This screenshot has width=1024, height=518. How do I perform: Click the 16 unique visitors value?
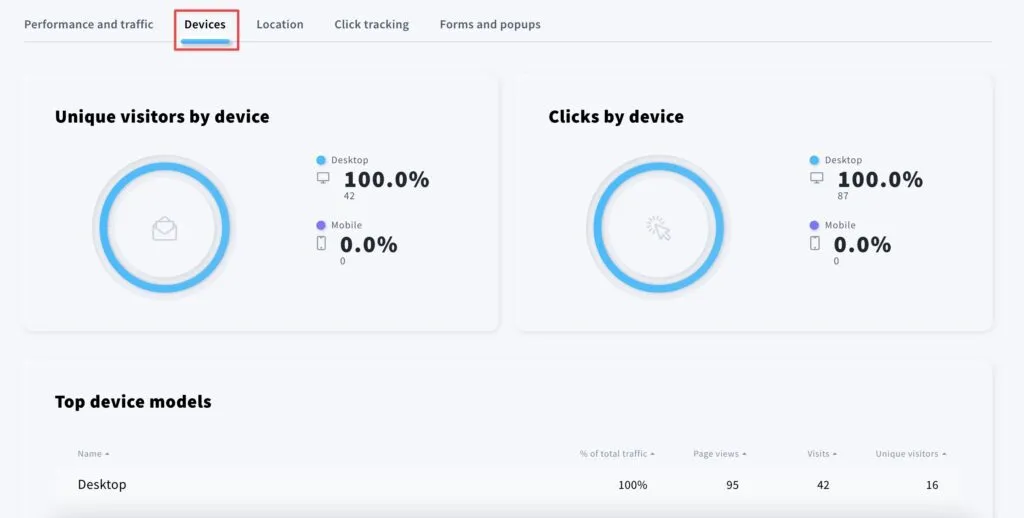pos(932,485)
